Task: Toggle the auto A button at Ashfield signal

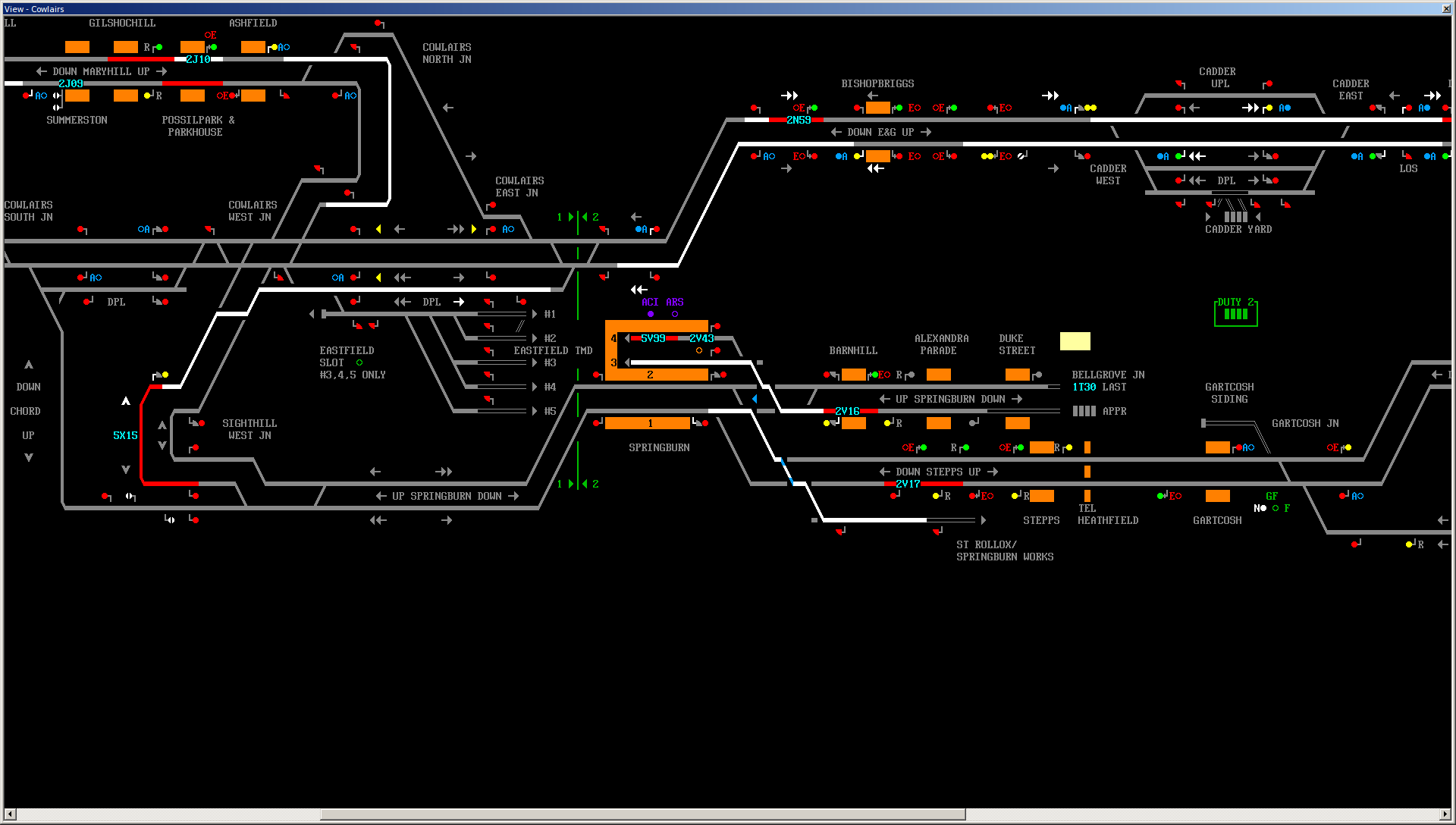Action: pos(284,47)
